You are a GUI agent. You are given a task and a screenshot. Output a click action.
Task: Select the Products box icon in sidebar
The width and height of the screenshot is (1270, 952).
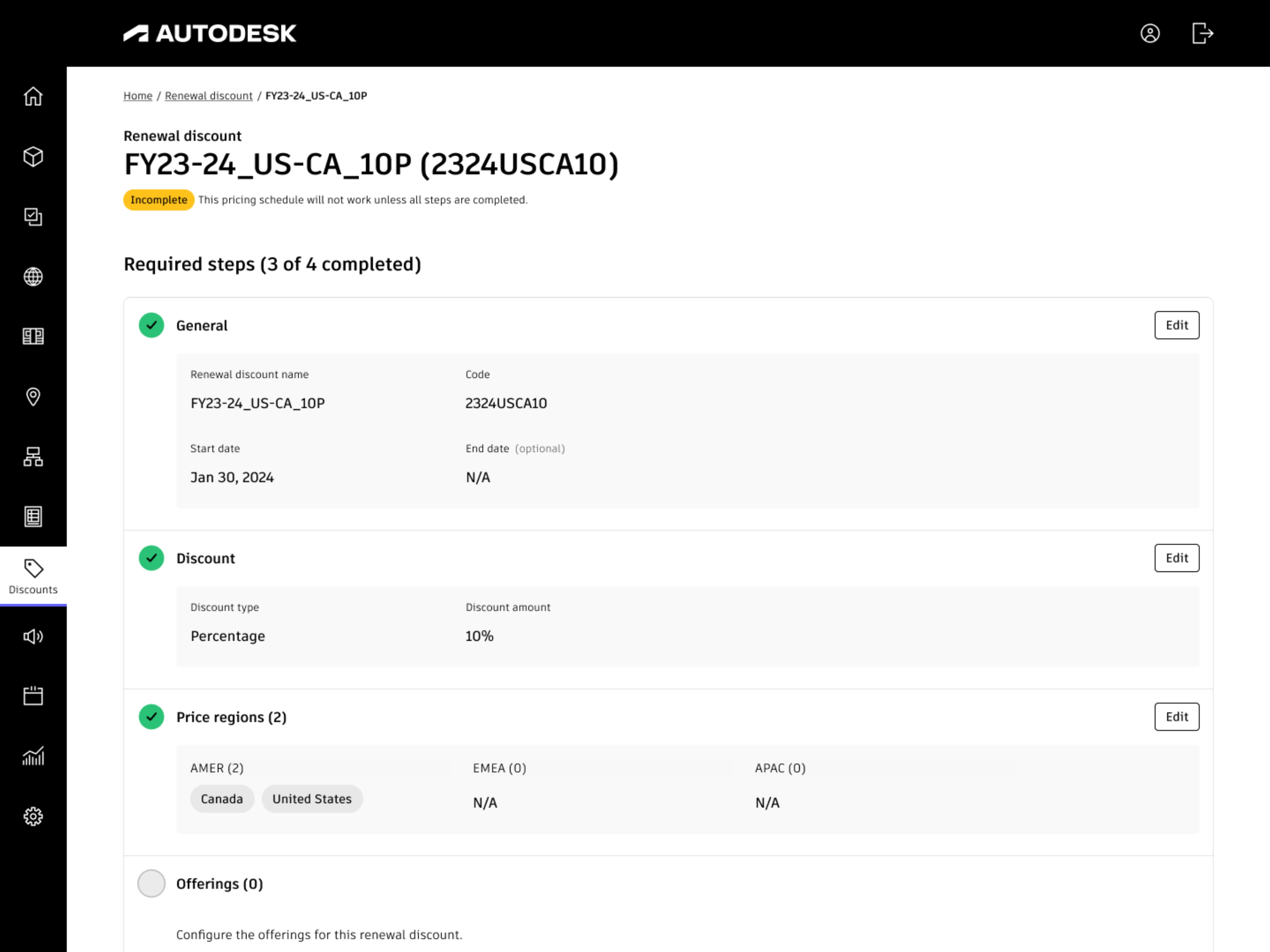coord(33,157)
